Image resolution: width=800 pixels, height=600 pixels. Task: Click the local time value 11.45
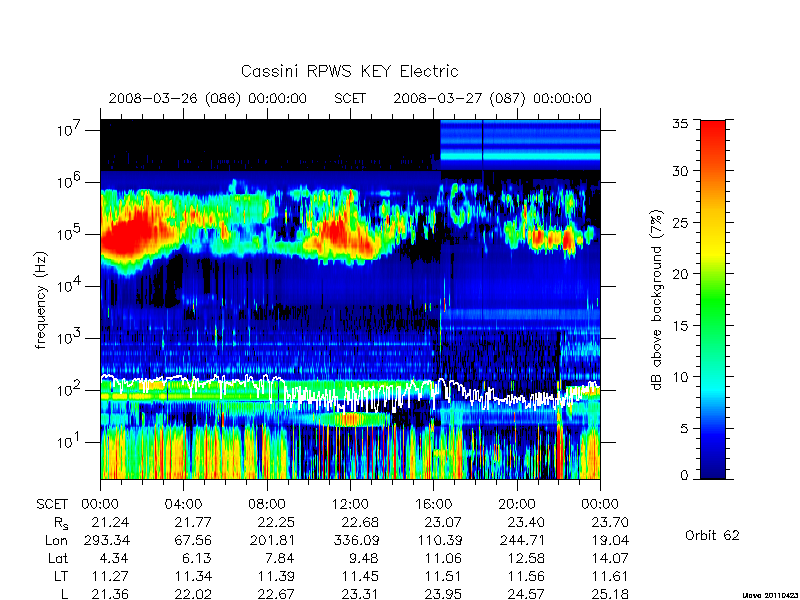(360, 576)
